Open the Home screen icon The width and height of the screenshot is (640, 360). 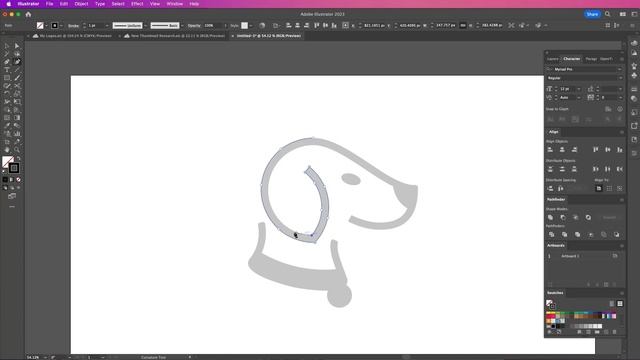[28, 14]
